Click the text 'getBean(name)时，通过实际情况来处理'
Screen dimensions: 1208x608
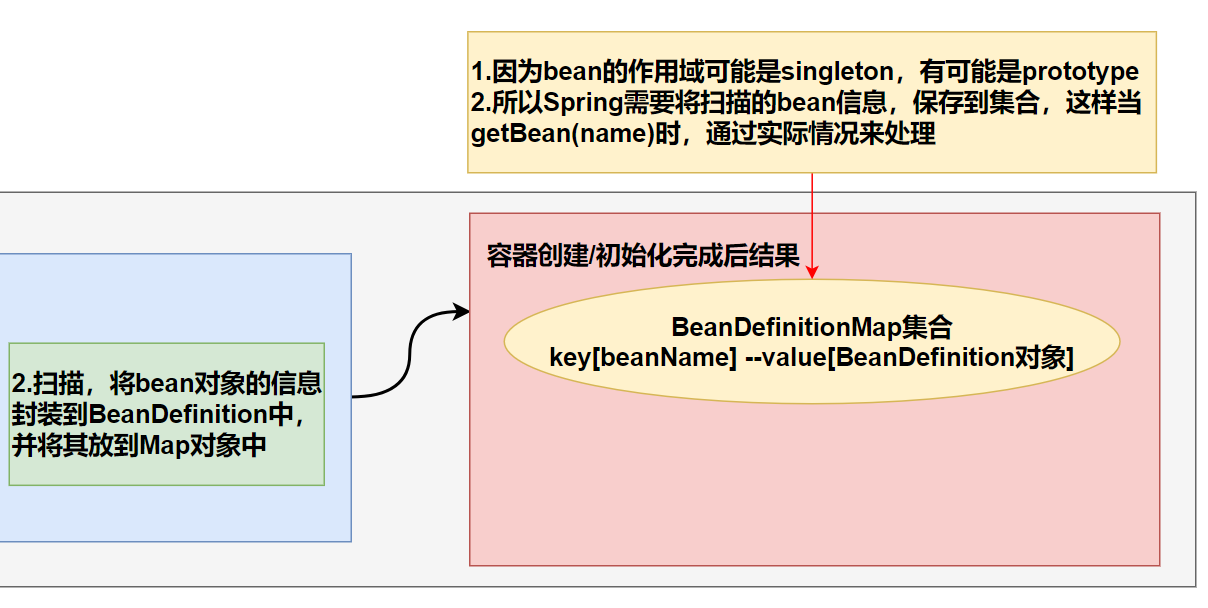pos(703,134)
